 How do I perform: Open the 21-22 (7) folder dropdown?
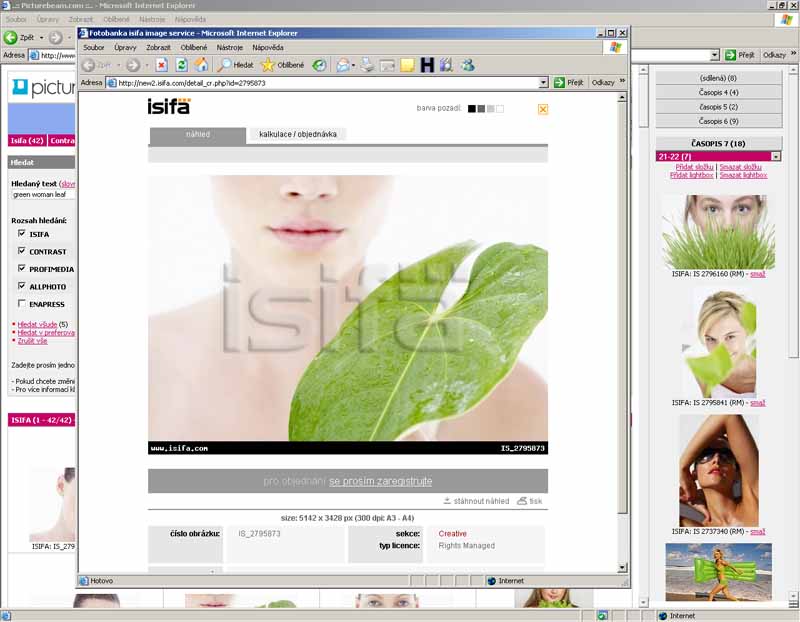click(776, 157)
